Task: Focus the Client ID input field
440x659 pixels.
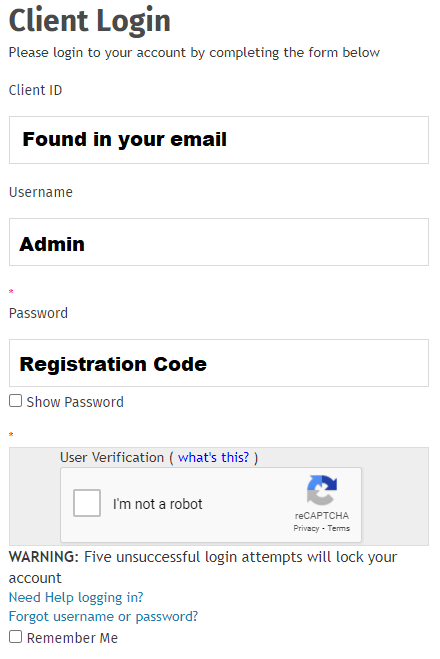Action: tap(219, 140)
